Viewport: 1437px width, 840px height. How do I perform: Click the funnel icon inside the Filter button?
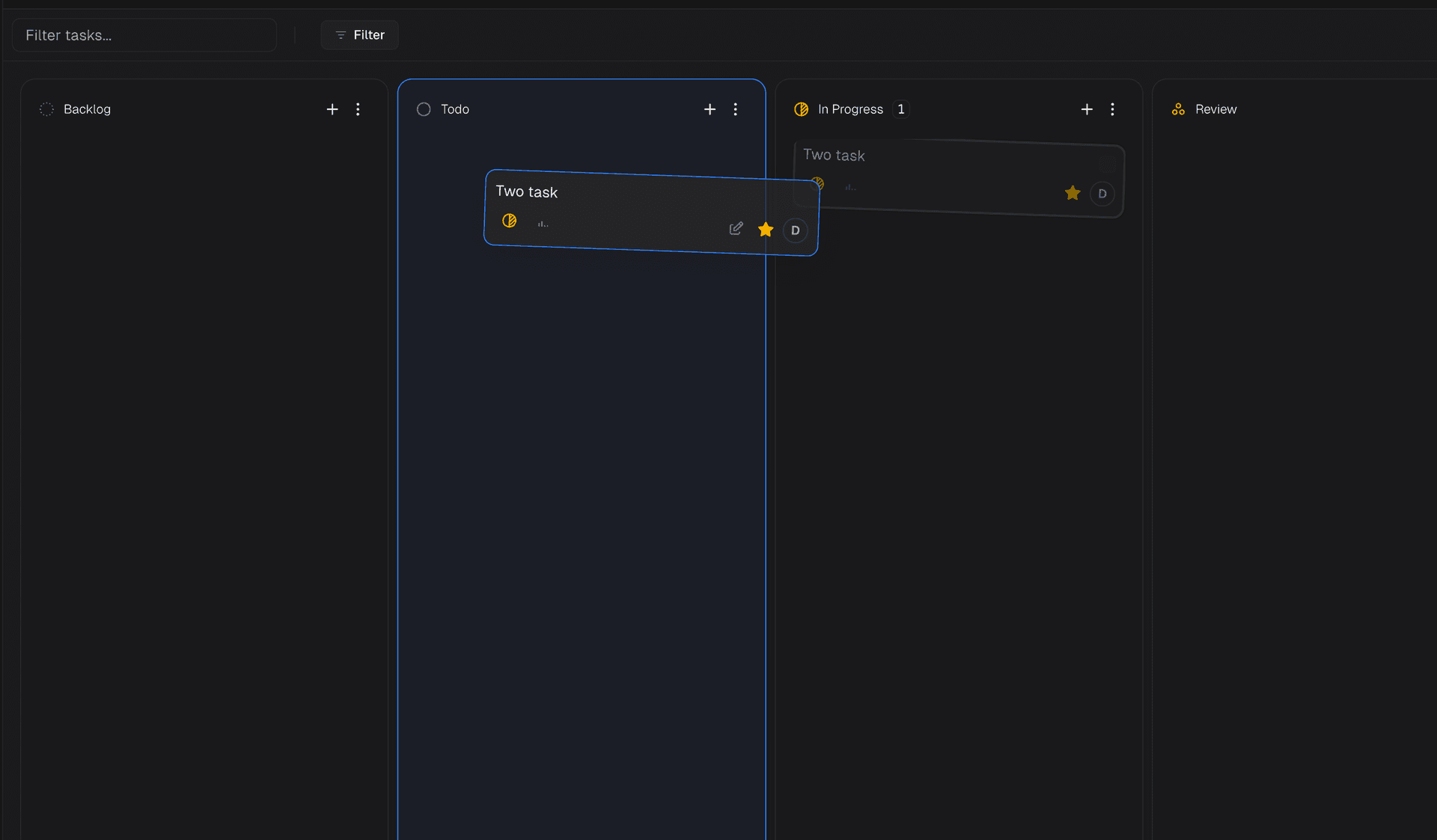(x=341, y=34)
